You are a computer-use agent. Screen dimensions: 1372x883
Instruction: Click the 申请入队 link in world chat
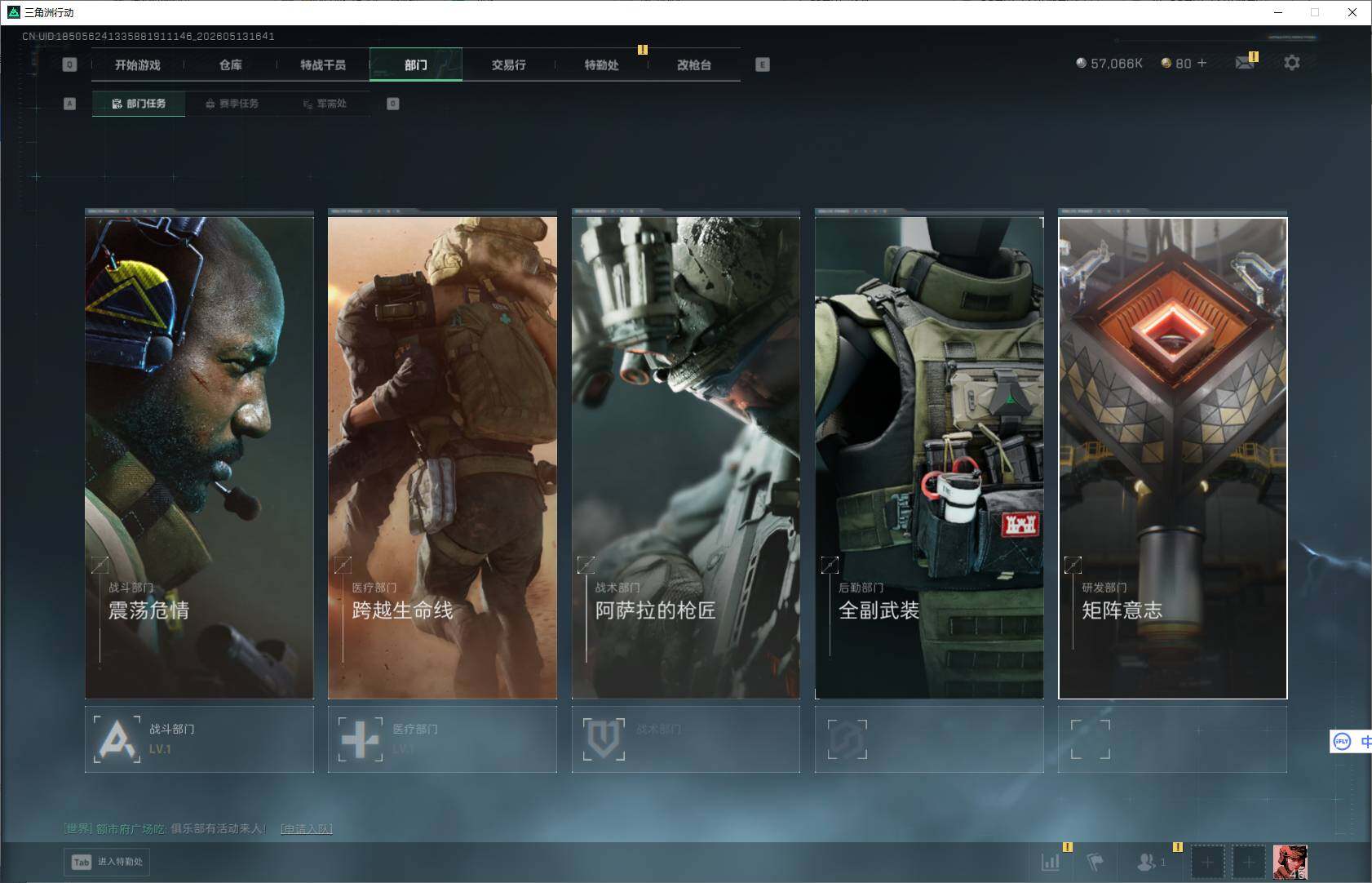coord(307,829)
